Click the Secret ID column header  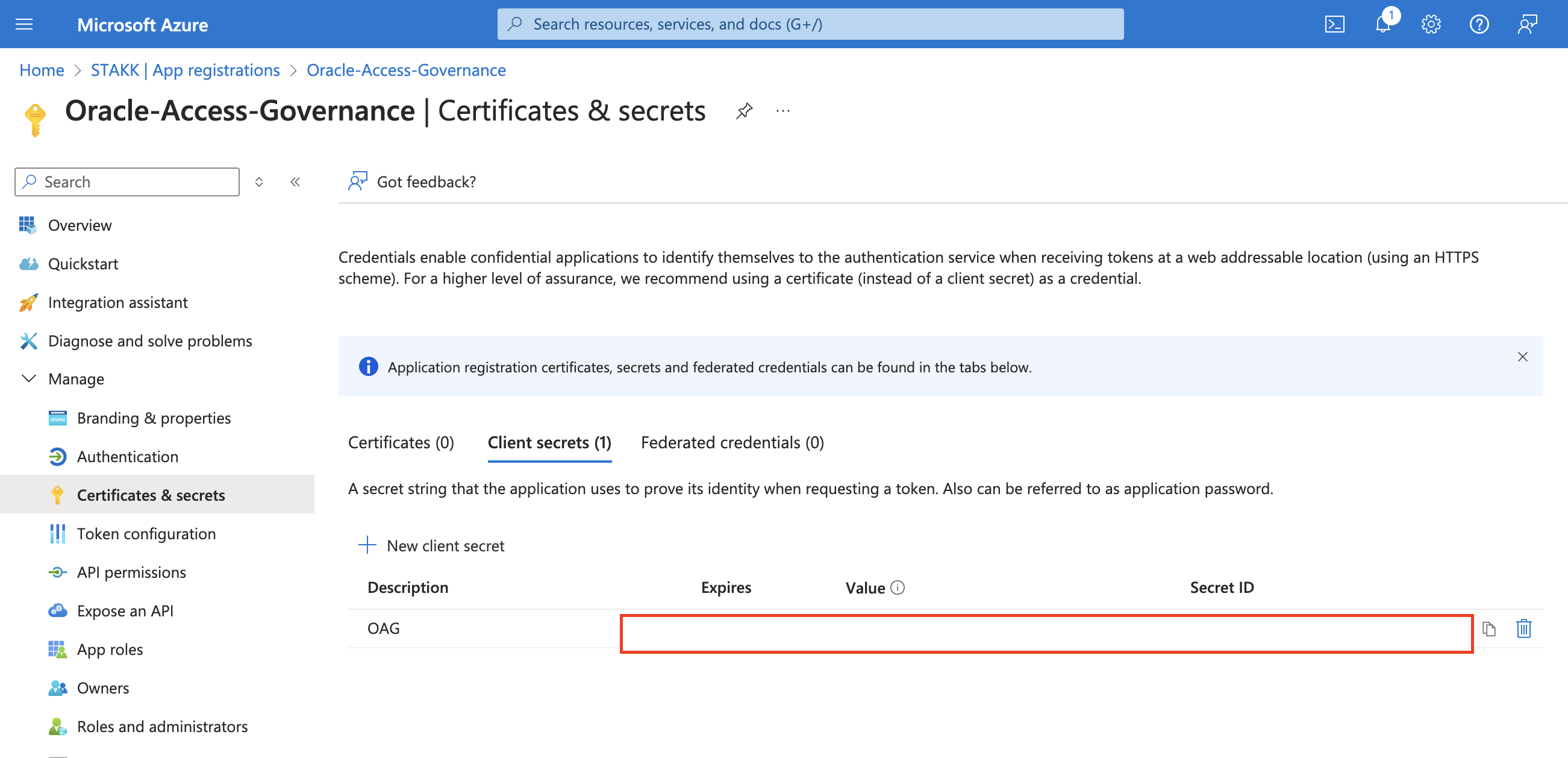(x=1221, y=587)
